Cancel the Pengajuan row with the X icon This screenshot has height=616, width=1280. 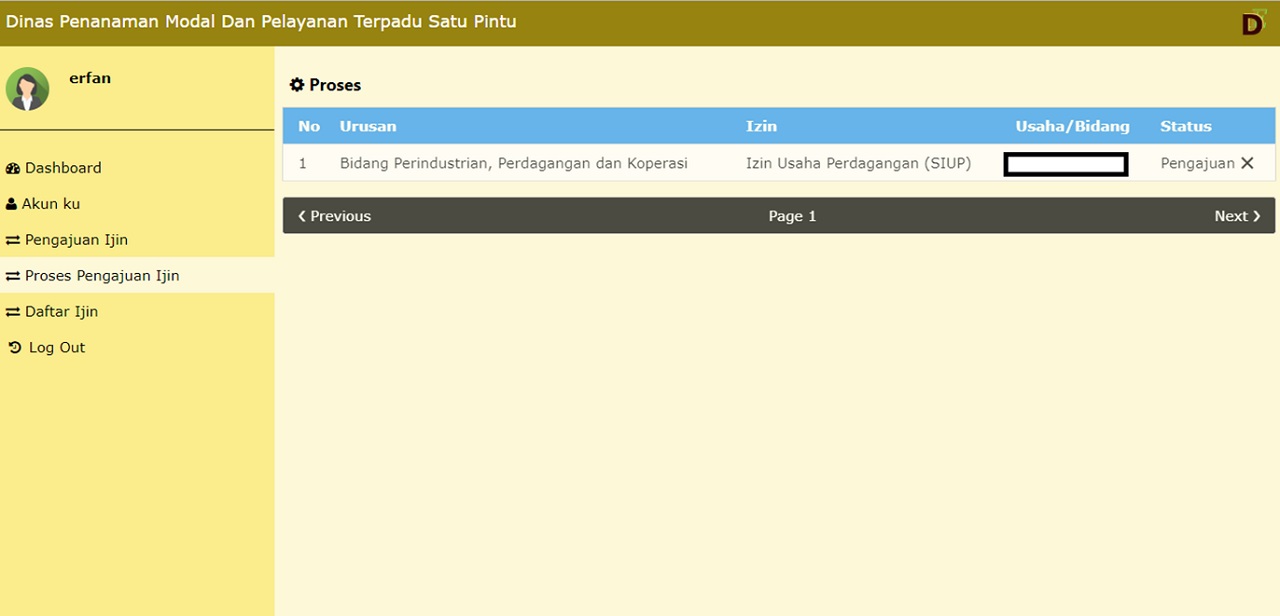(1247, 163)
